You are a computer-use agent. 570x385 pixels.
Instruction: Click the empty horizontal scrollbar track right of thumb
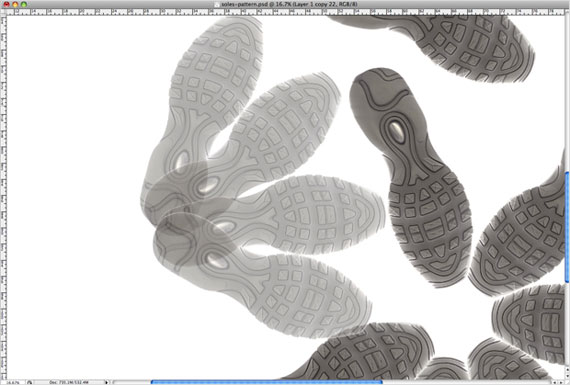coord(467,382)
